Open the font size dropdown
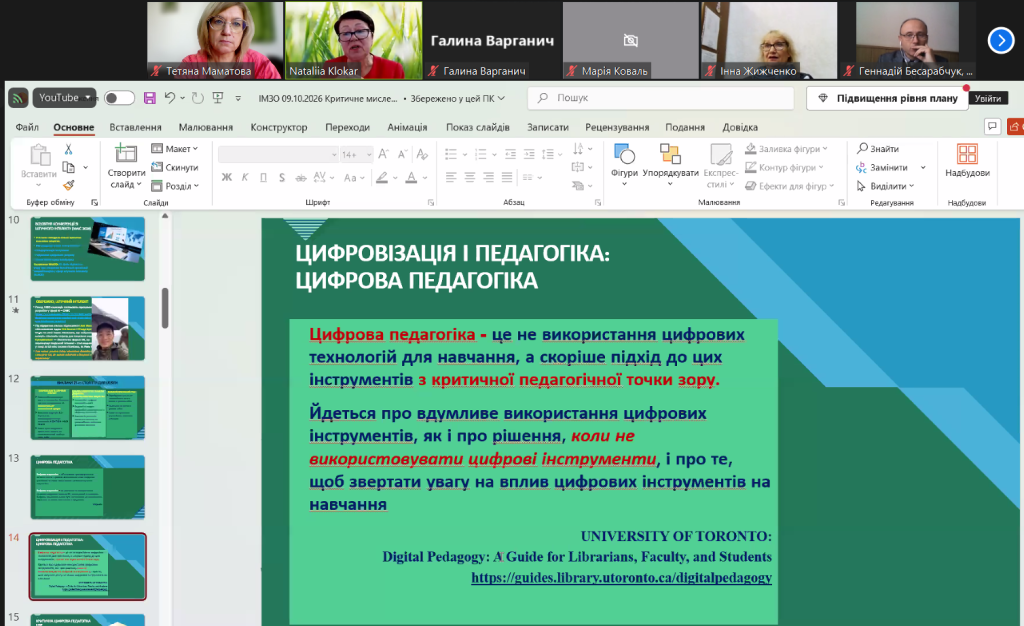Screen dimensions: 1024x626 [369, 154]
